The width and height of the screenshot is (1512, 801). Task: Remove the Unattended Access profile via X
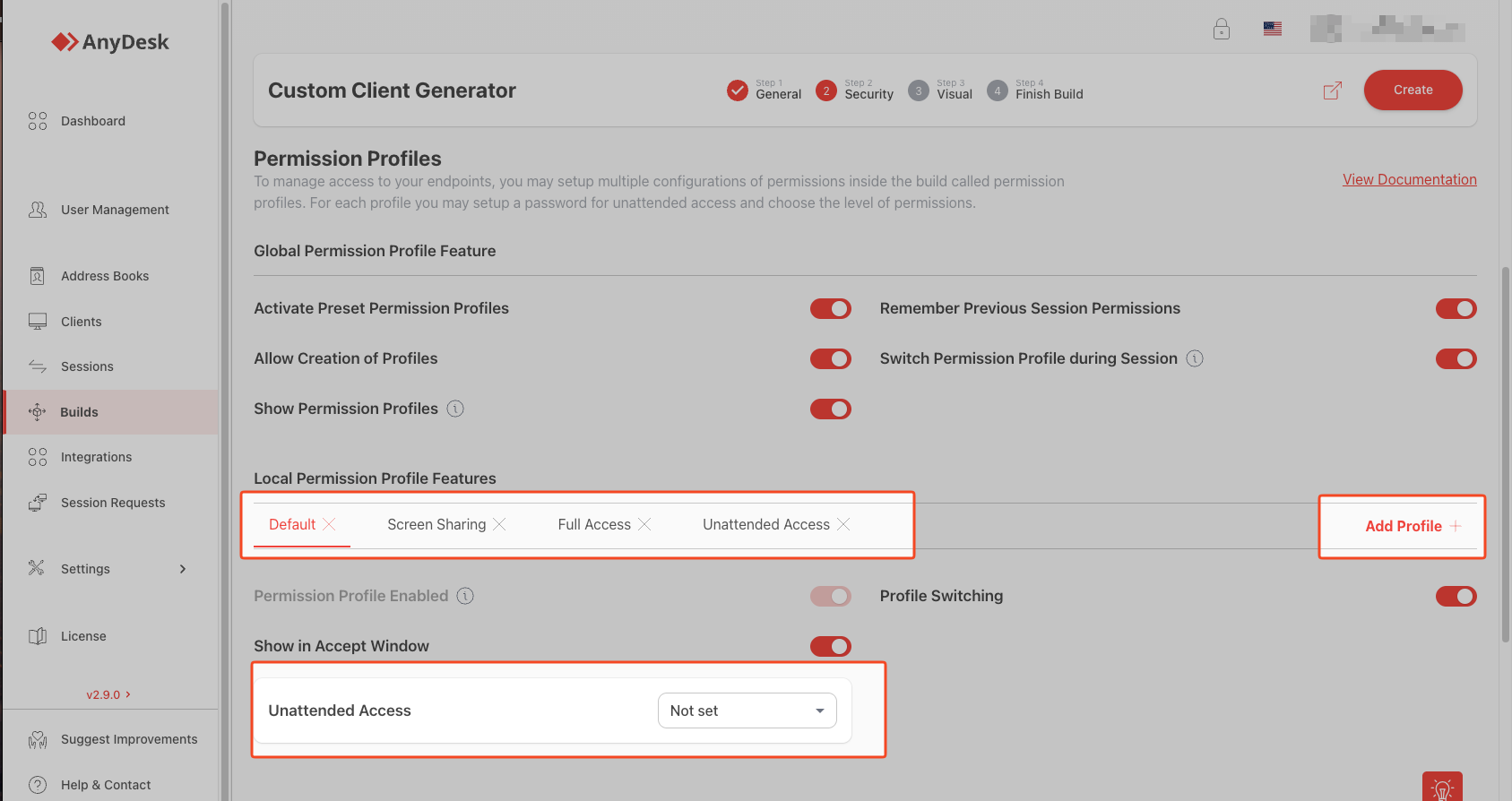(x=843, y=524)
